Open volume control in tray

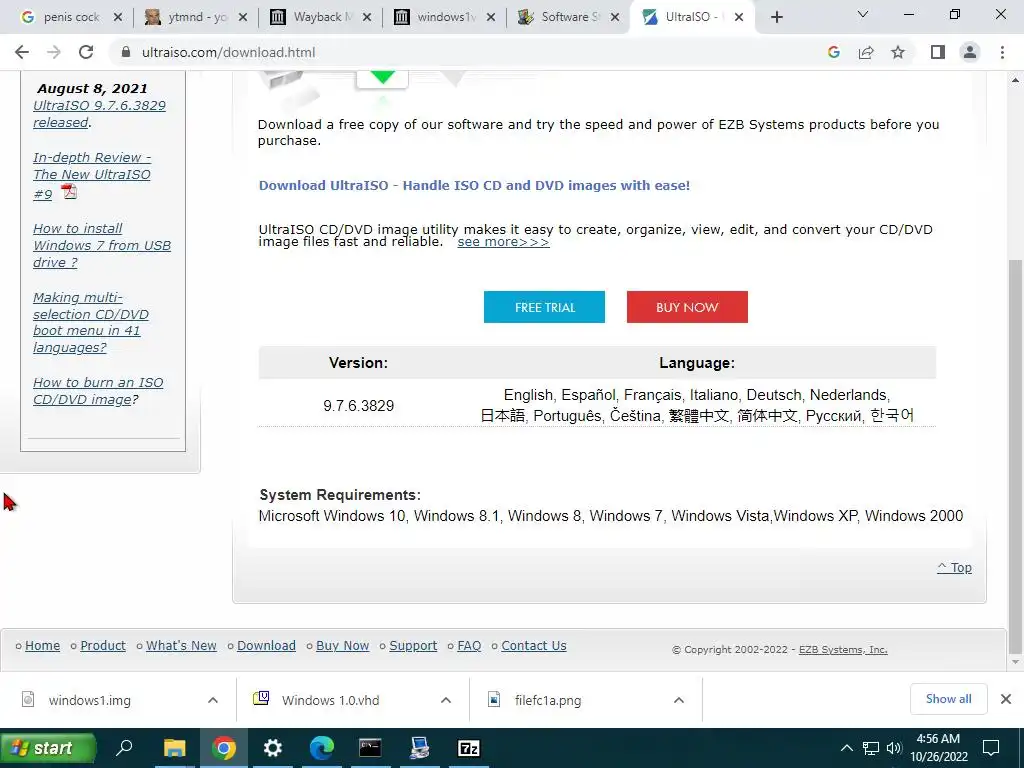click(x=894, y=748)
